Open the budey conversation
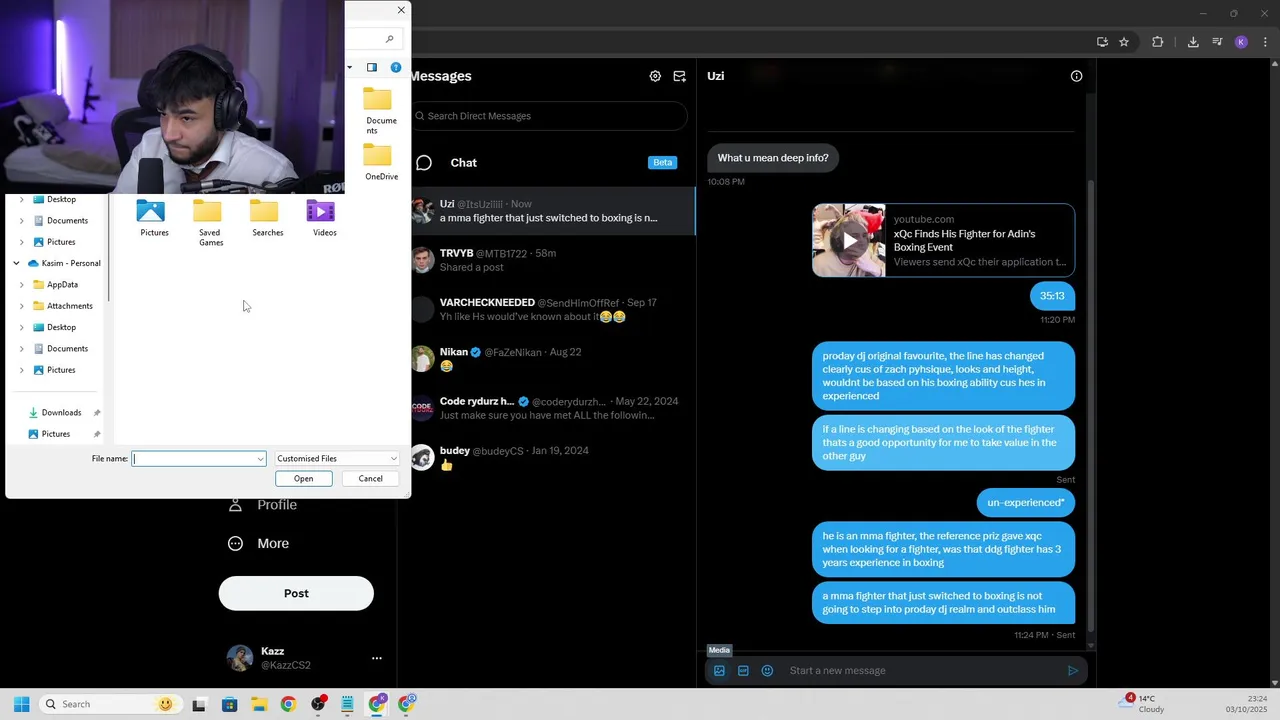This screenshot has height=720, width=1280. (552, 457)
